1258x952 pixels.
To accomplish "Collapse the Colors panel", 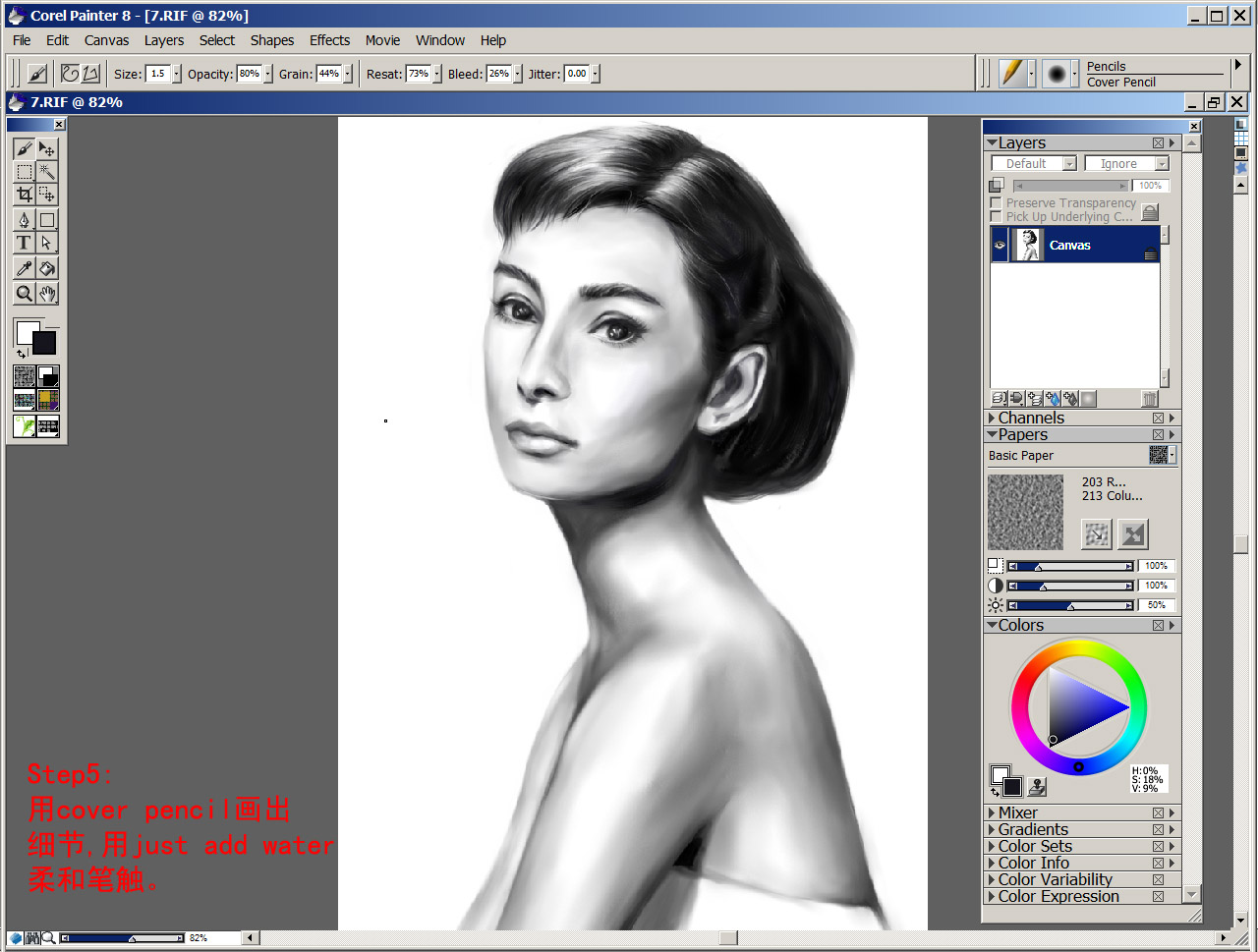I will [x=992, y=625].
